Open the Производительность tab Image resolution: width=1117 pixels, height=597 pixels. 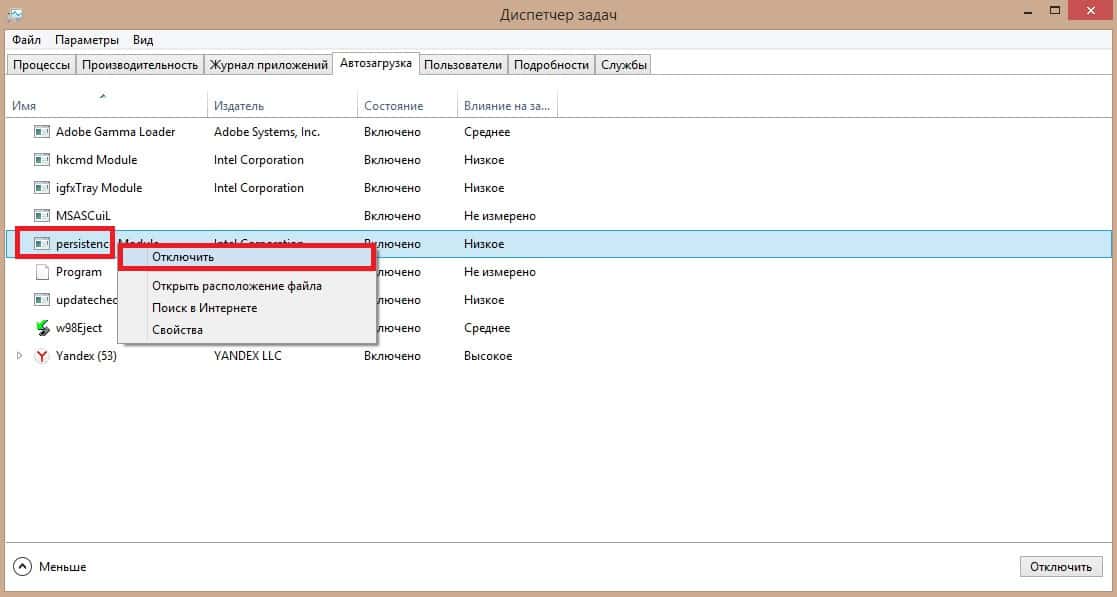tap(140, 65)
